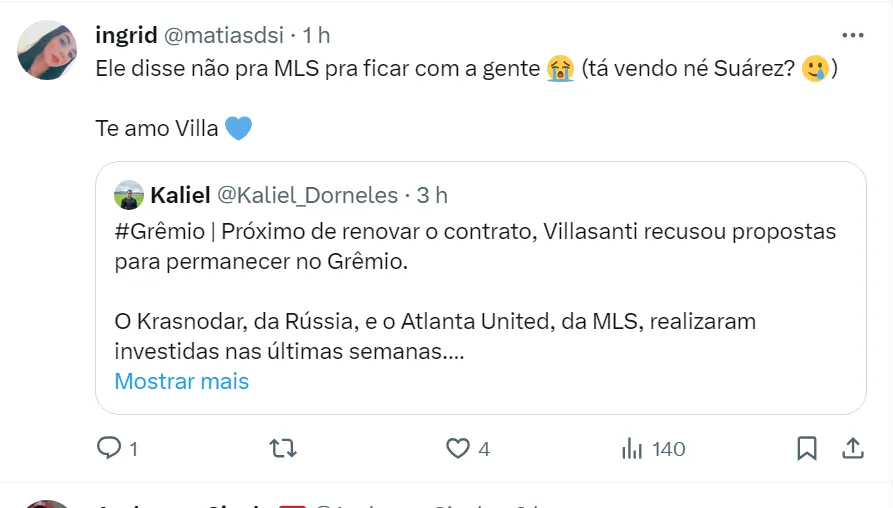The width and height of the screenshot is (893, 508).
Task: Click the @Kaliel_Dorneles handle
Action: tap(307, 195)
